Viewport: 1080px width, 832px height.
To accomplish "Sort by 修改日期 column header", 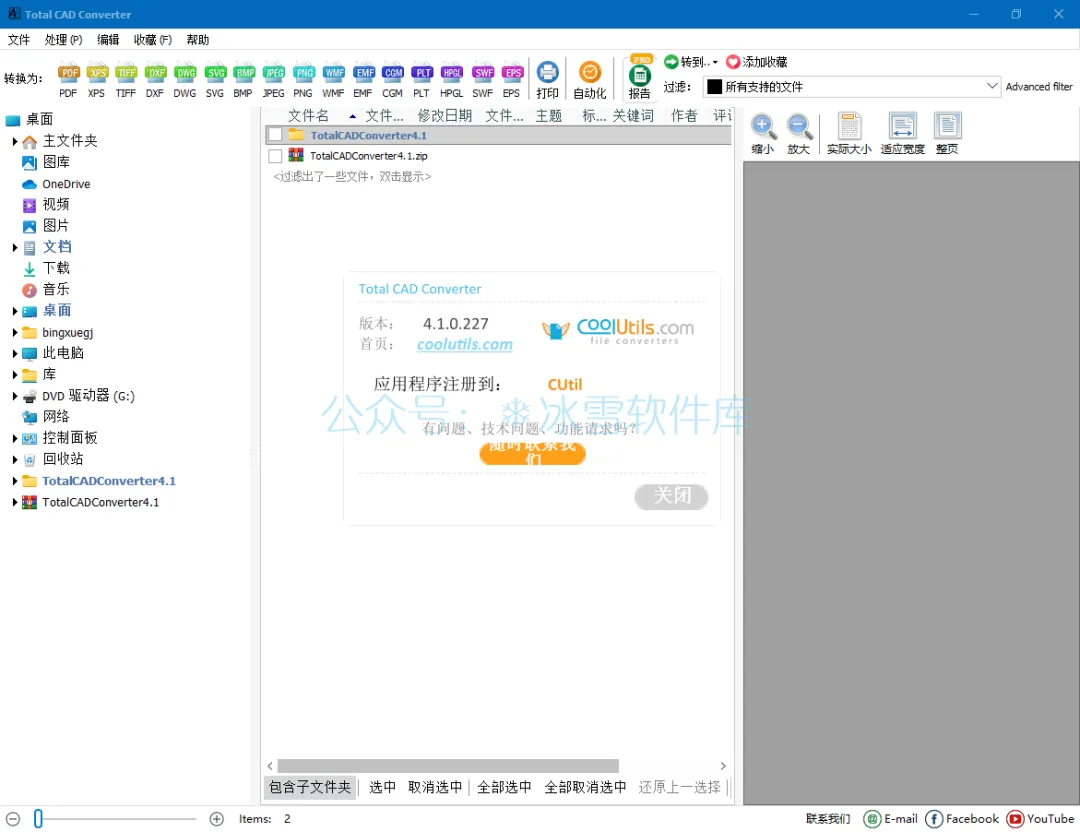I will coord(445,116).
